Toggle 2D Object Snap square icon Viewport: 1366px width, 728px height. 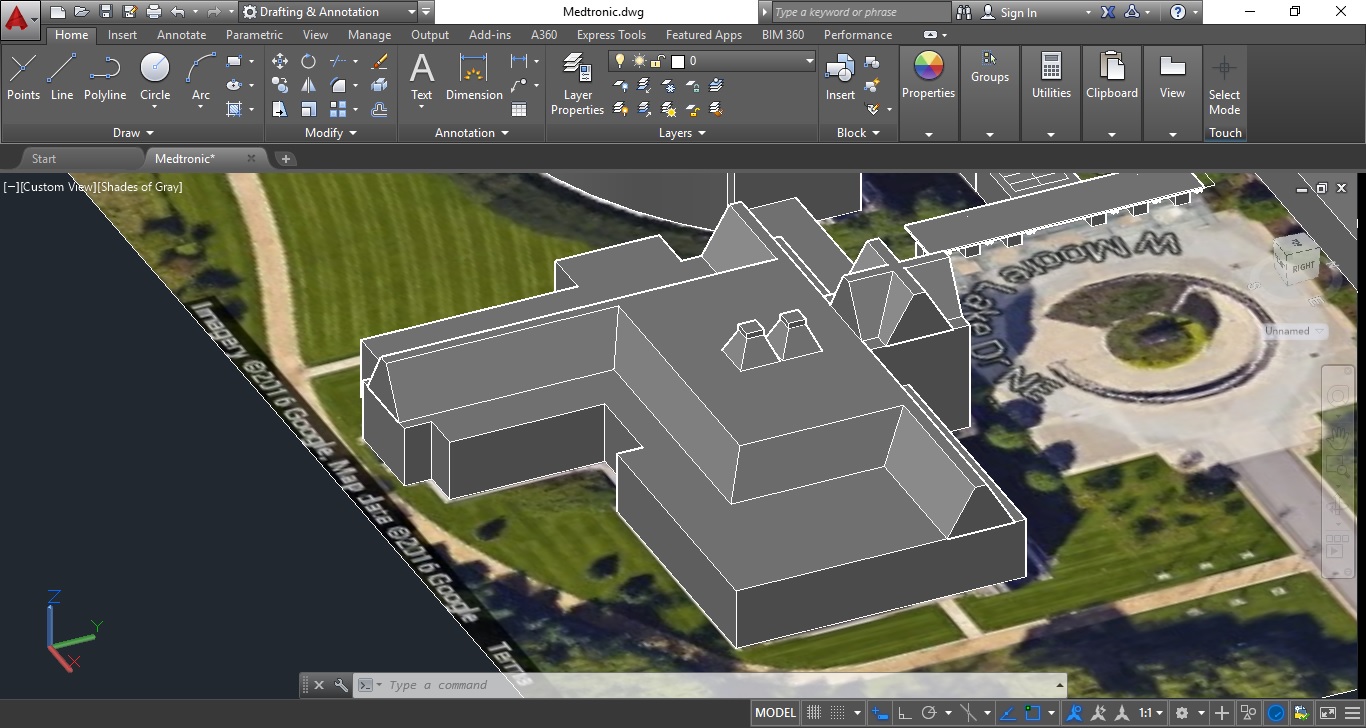[1034, 713]
